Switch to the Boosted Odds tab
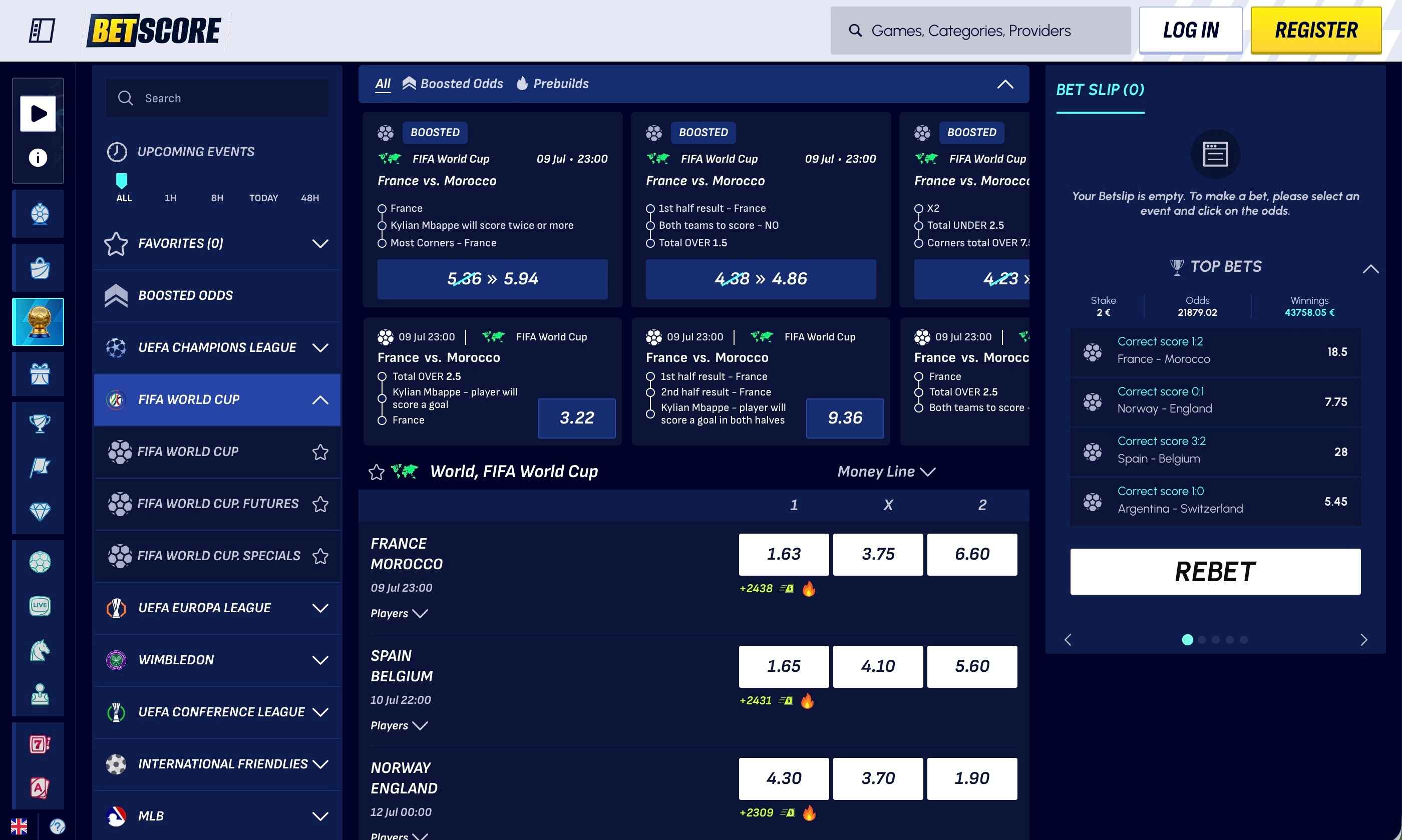Viewport: 1402px width, 840px height. [452, 84]
